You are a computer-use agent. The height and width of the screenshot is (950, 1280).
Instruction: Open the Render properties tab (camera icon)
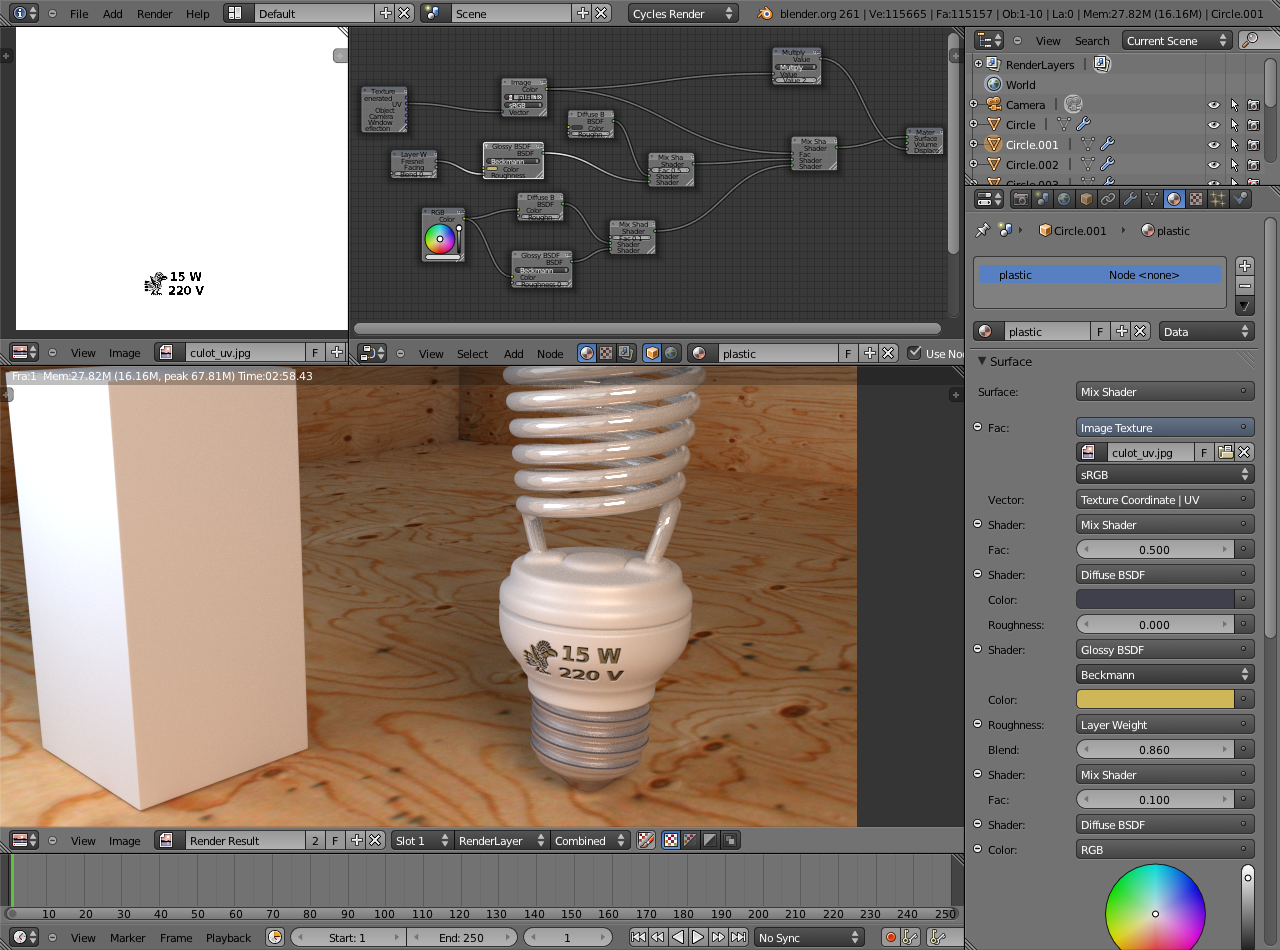1021,199
